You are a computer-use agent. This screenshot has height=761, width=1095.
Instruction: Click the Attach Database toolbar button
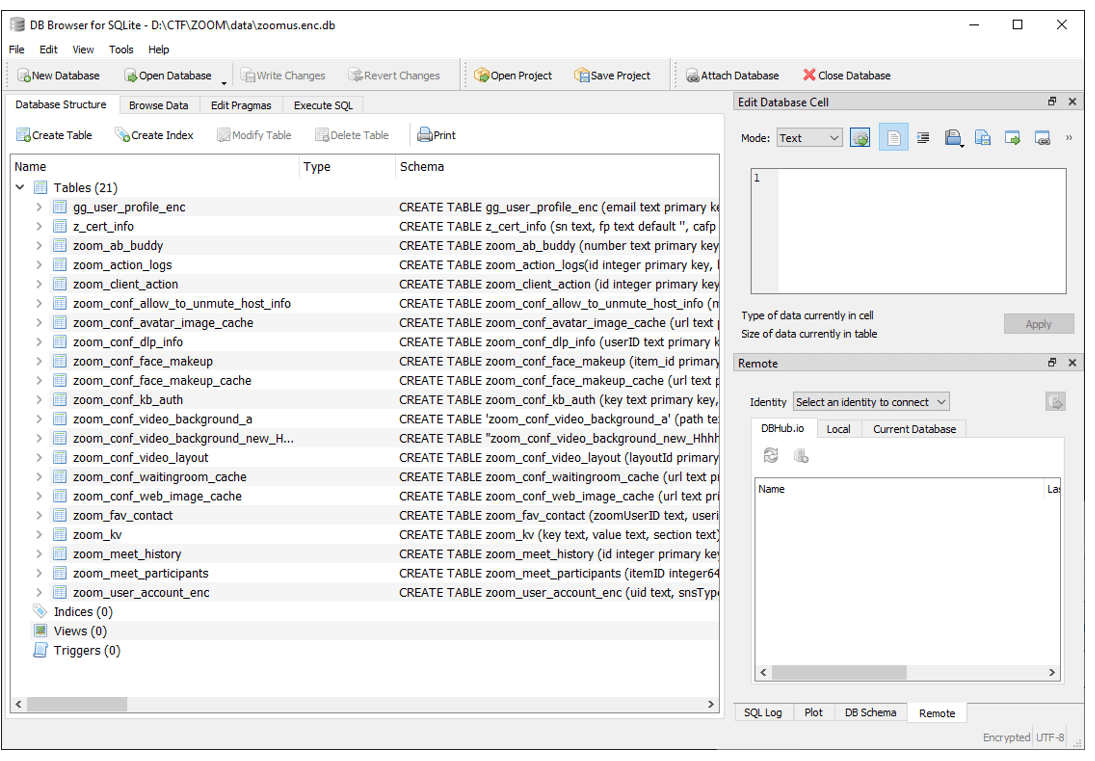[733, 75]
